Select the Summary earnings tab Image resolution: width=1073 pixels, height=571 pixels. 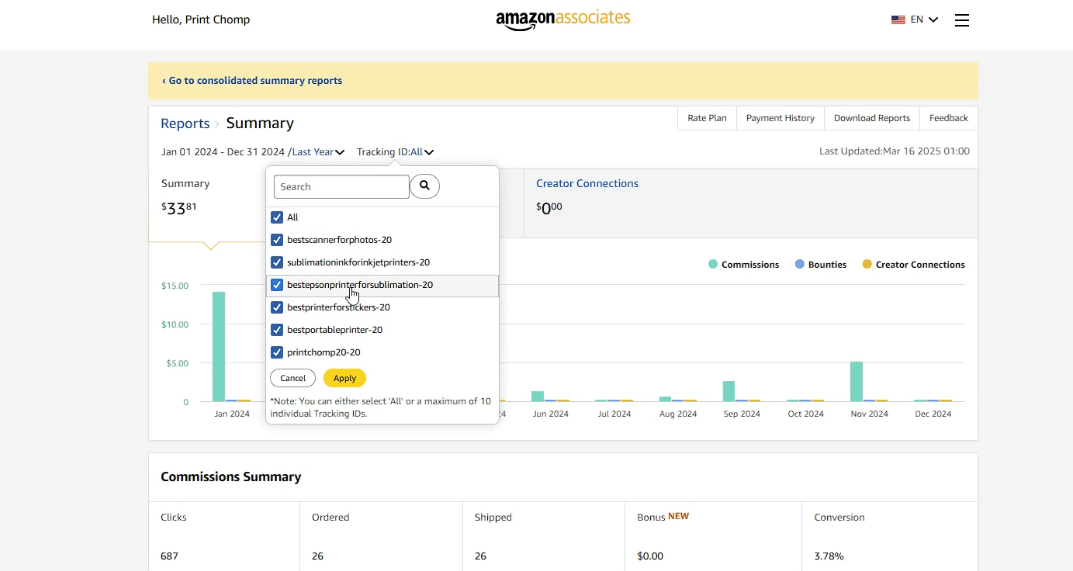207,203
